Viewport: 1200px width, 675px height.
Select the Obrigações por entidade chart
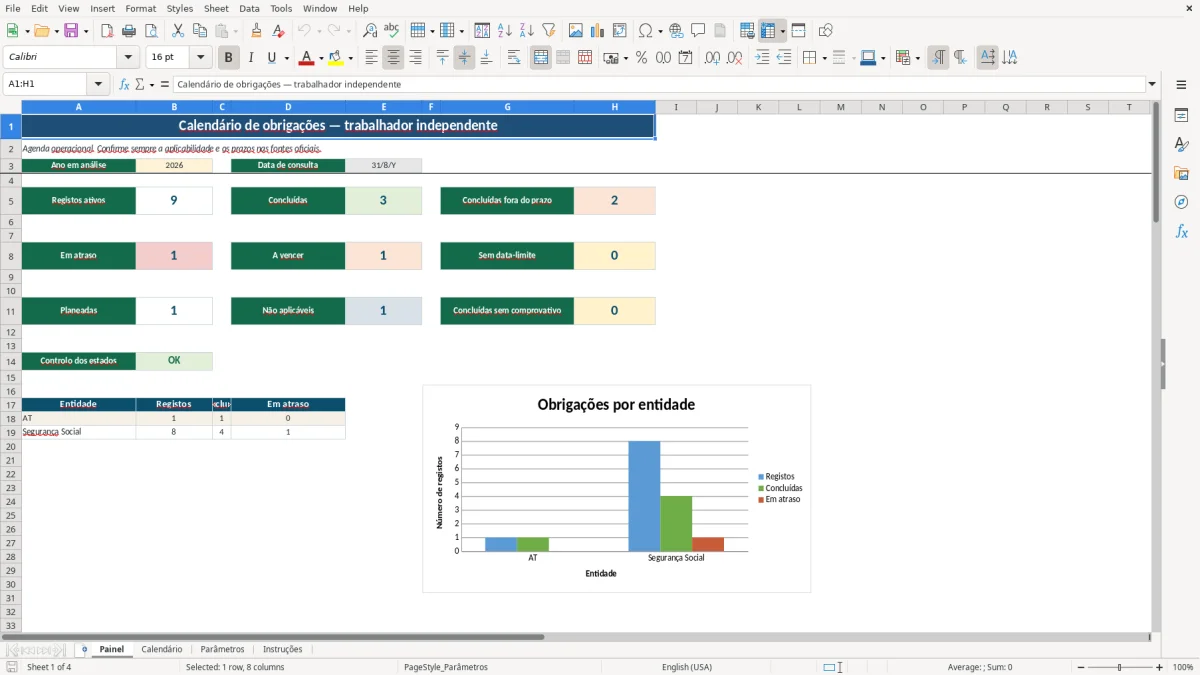click(x=616, y=488)
